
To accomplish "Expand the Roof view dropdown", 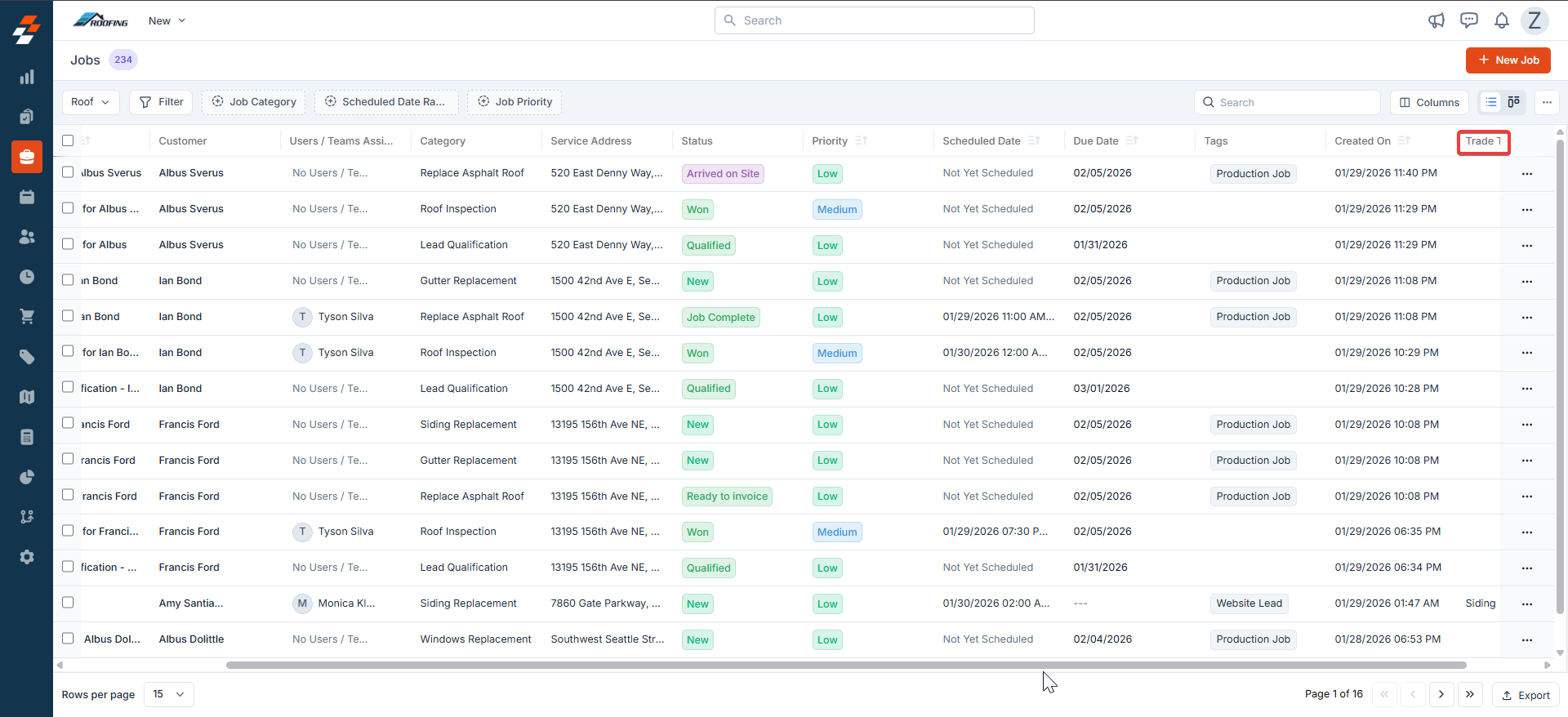I will [91, 102].
